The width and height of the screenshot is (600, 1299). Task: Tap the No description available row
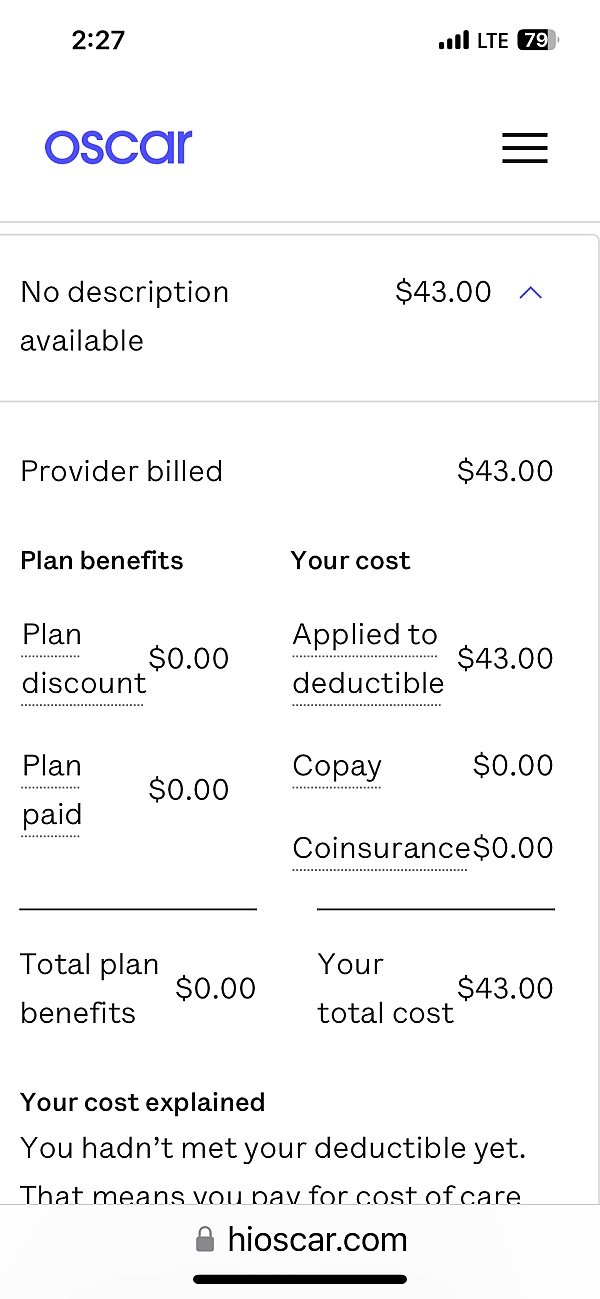coord(125,316)
